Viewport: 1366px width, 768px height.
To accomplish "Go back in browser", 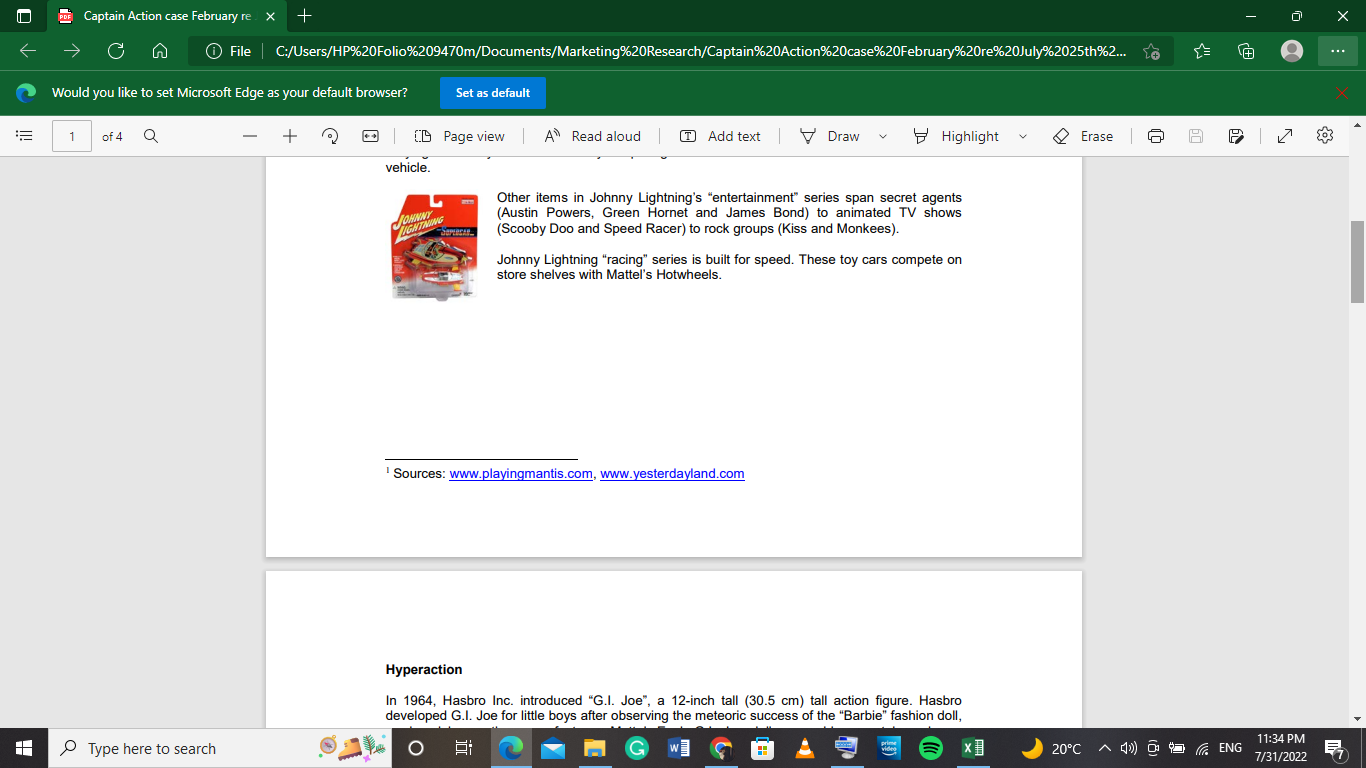I will [x=28, y=51].
